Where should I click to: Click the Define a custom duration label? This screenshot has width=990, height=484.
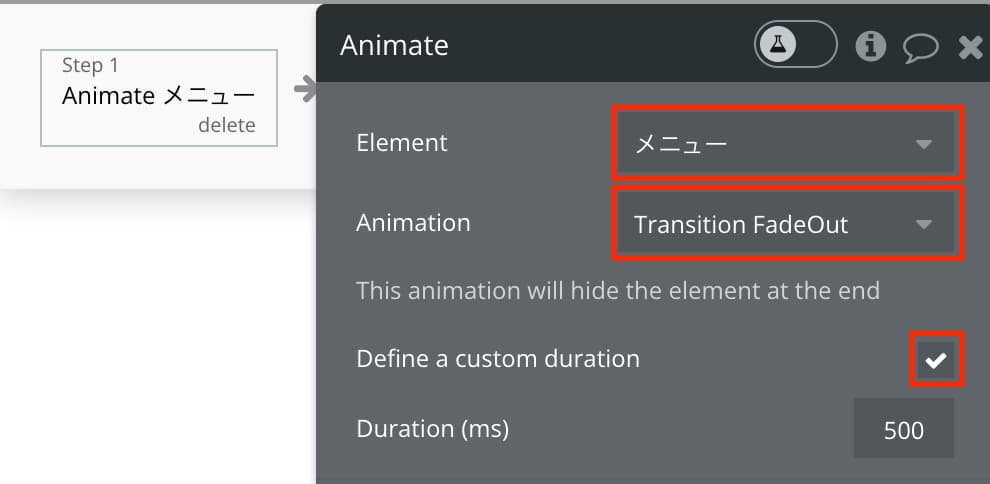click(498, 359)
